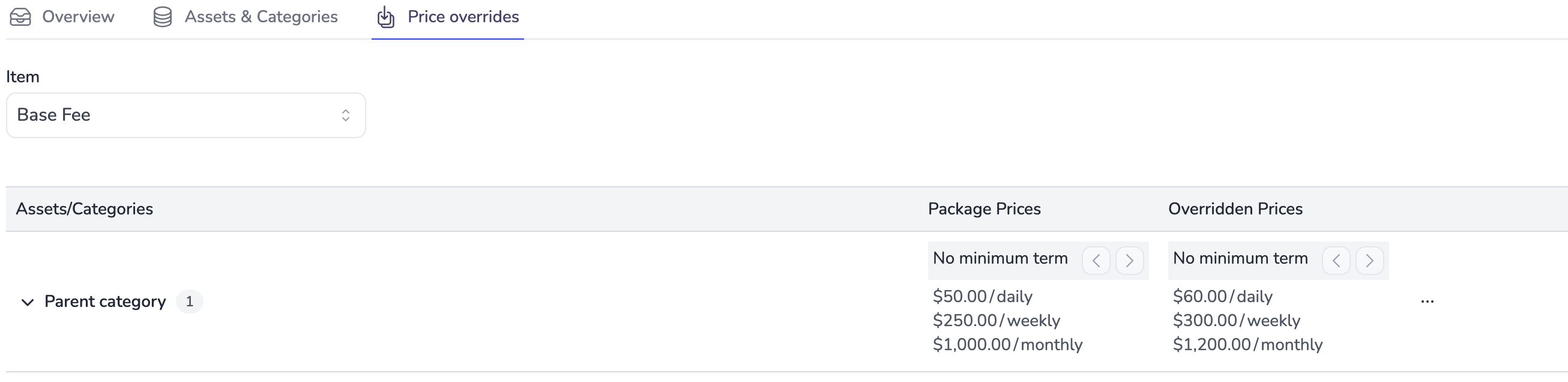The width and height of the screenshot is (1568, 382).
Task: Click the Price overrides download icon
Action: [386, 17]
